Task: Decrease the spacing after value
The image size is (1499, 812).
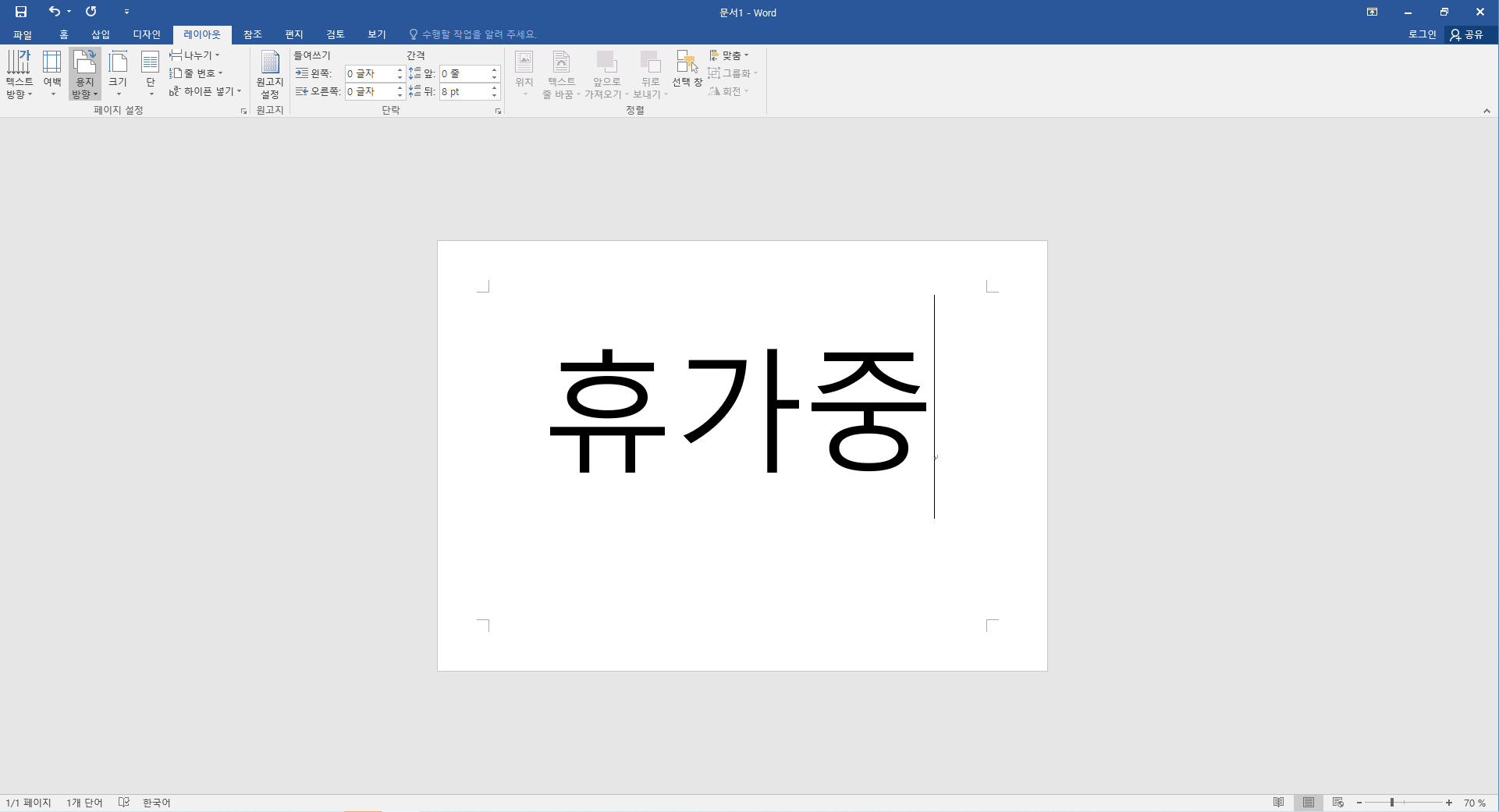Action: (x=494, y=95)
